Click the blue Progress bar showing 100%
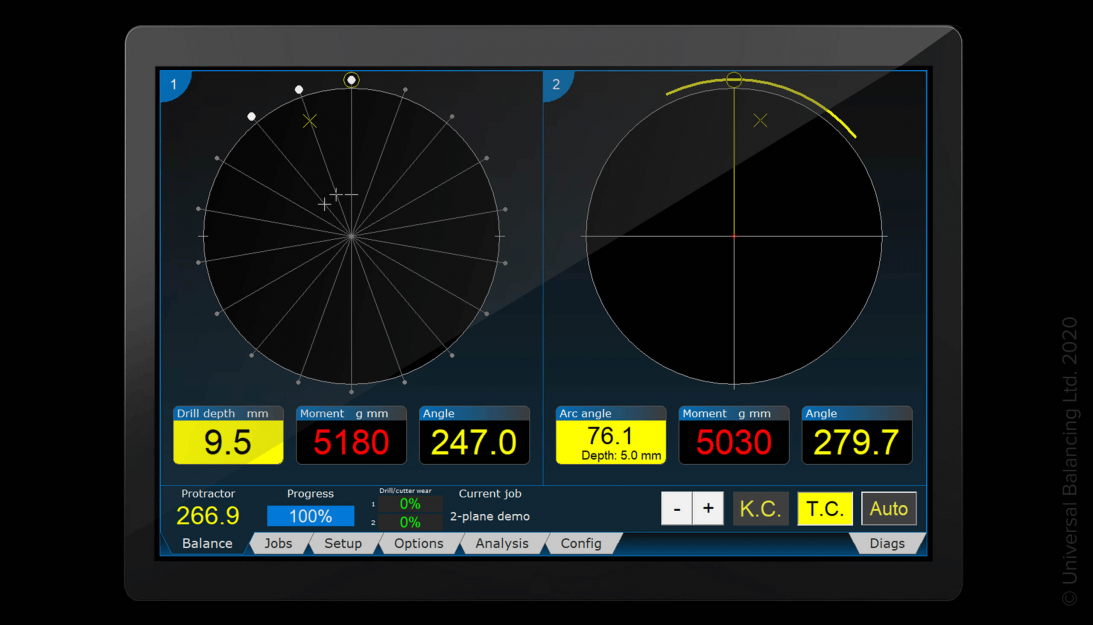The image size is (1093, 625). point(310,516)
